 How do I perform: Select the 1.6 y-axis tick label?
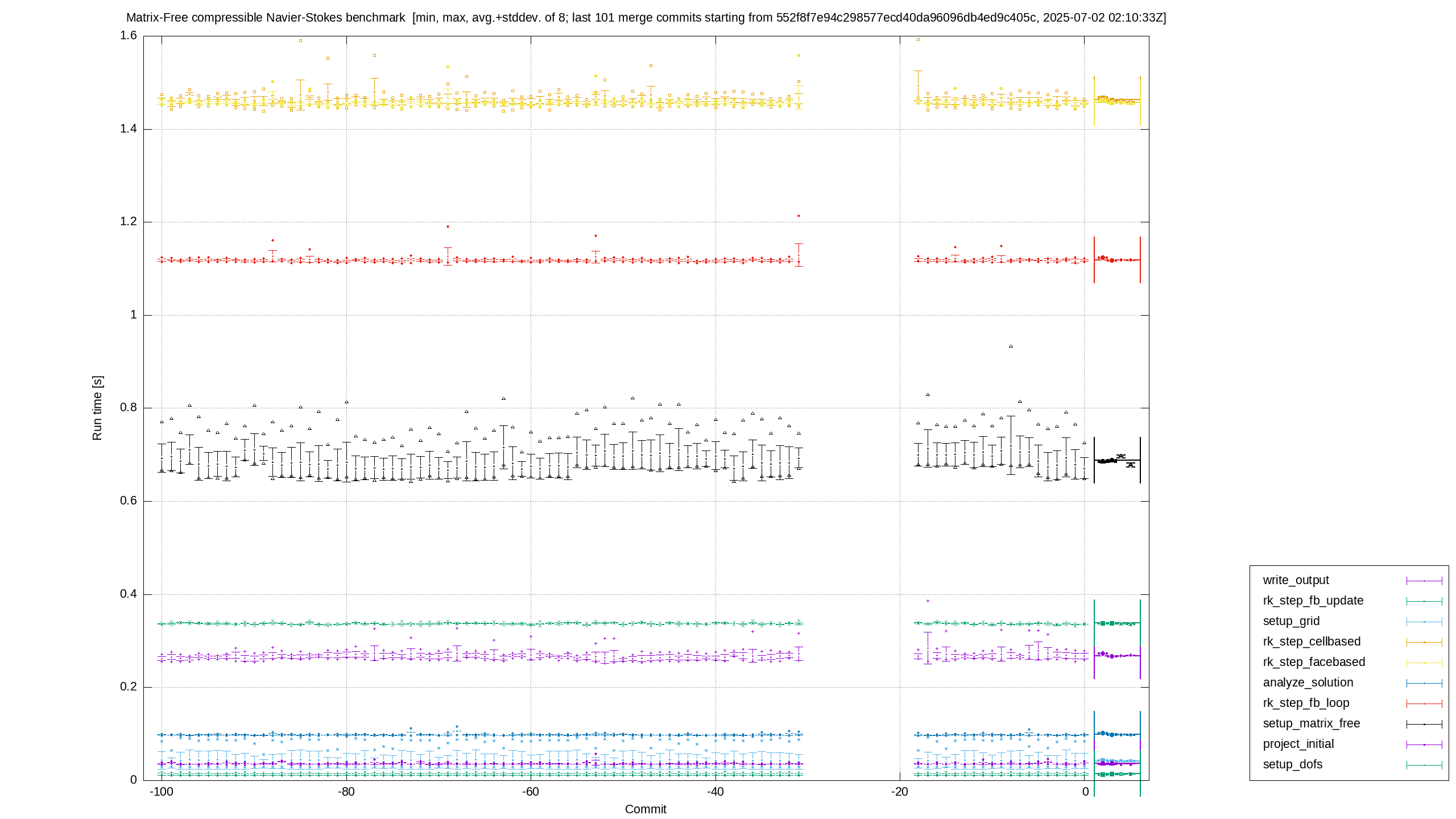(x=129, y=35)
